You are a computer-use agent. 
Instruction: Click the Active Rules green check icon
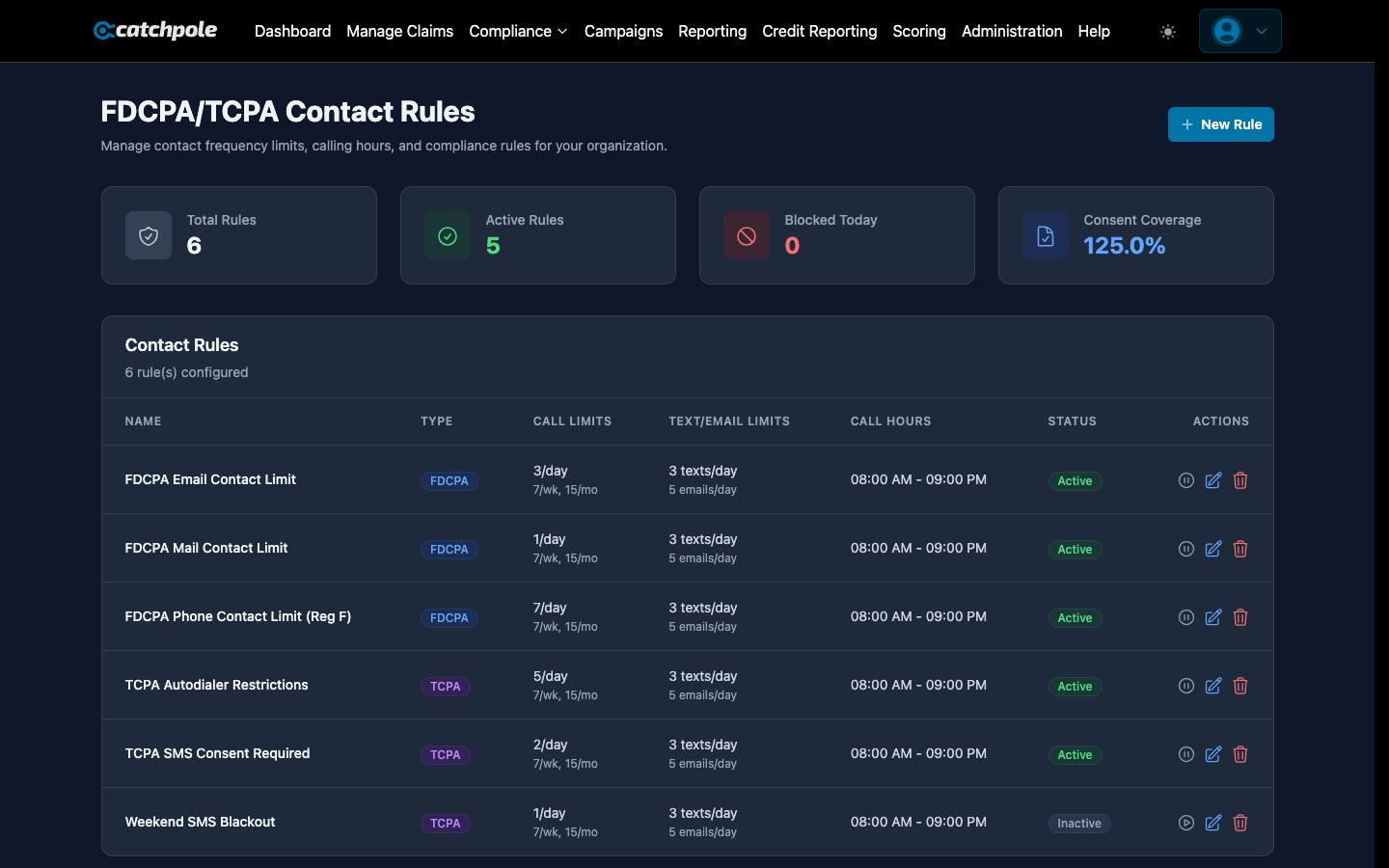[x=448, y=234]
